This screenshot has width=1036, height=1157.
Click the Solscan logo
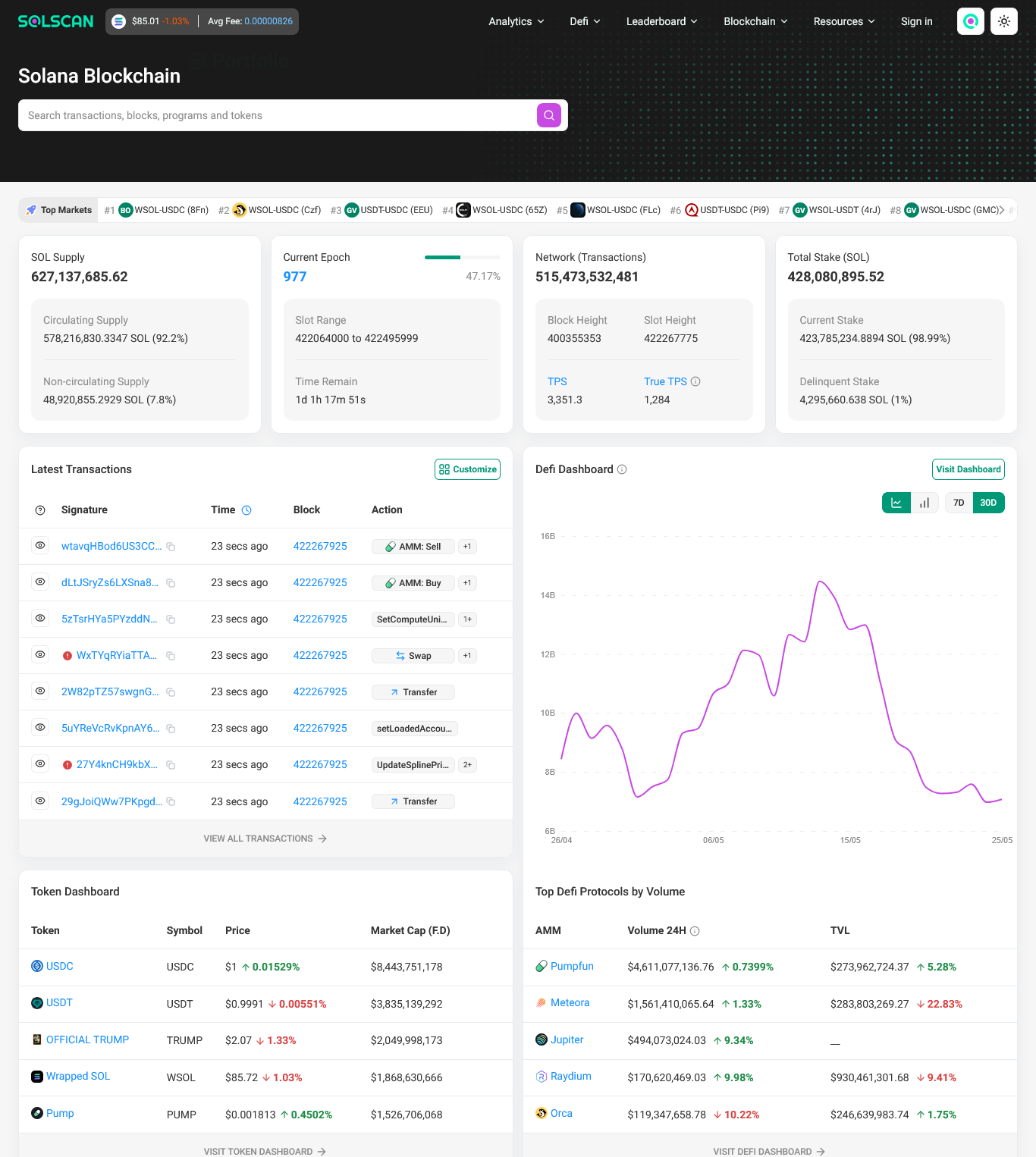[x=55, y=21]
